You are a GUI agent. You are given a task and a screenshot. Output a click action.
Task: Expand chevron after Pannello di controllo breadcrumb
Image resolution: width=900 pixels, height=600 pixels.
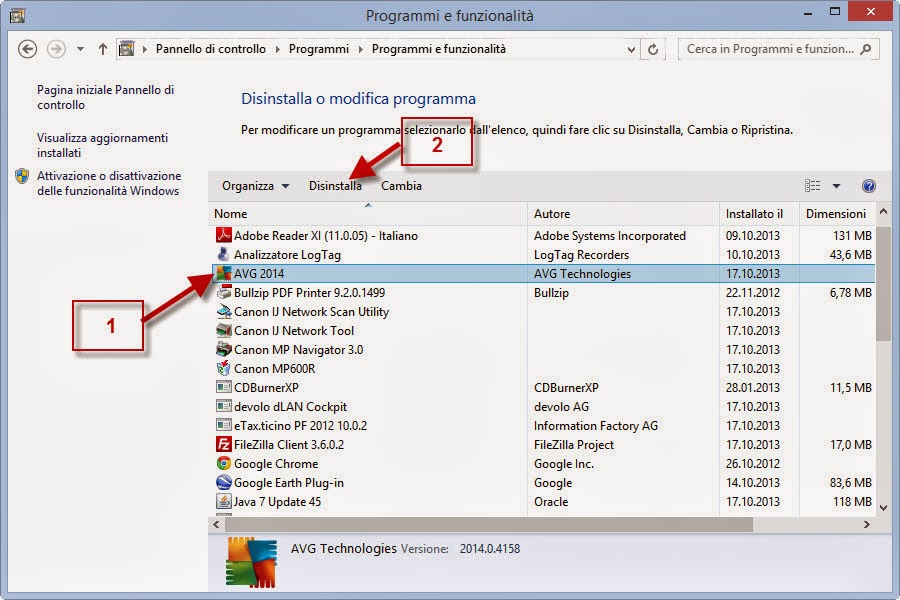coord(277,49)
